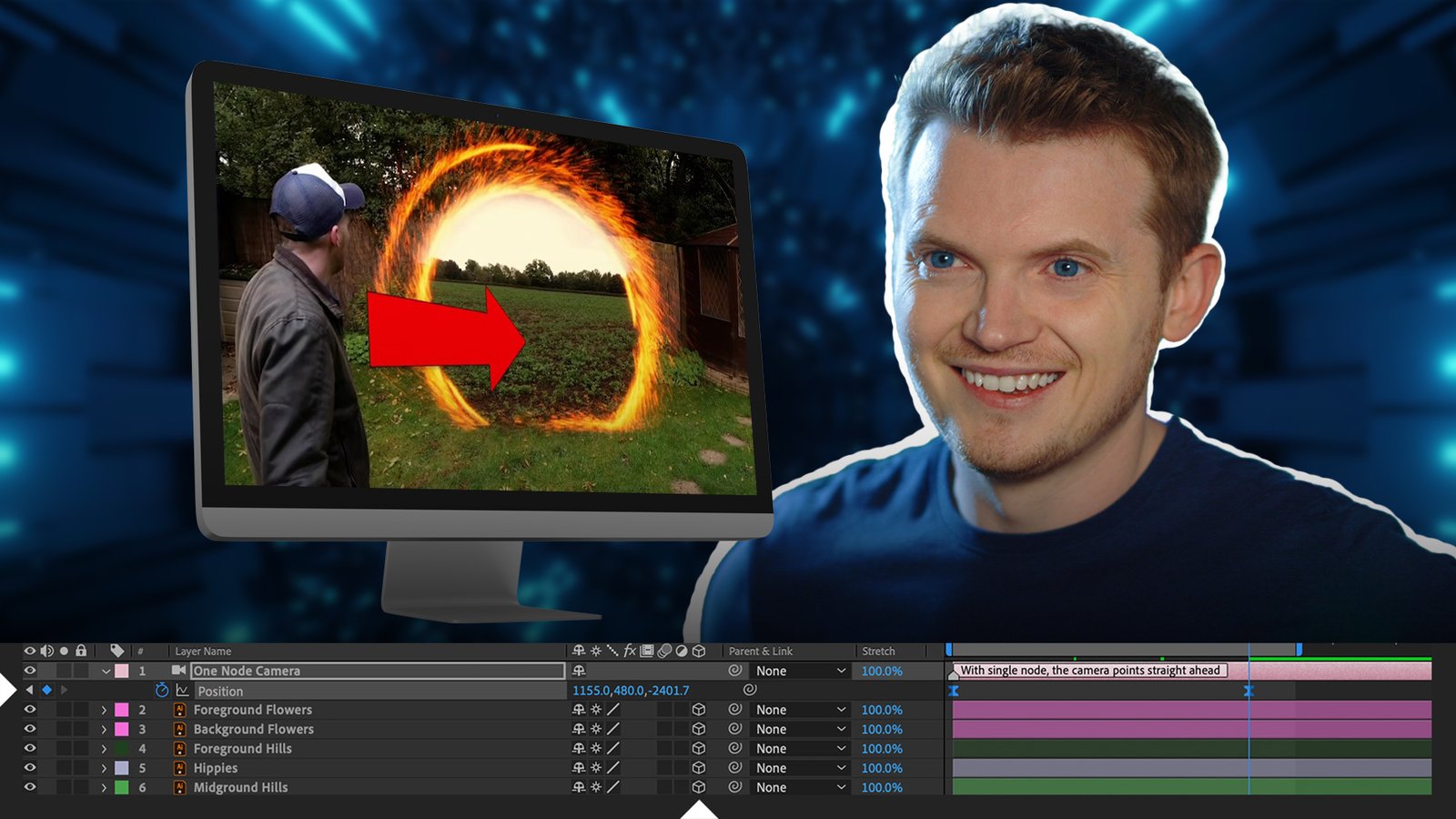Open graph editor icon beside Position
The height and width of the screenshot is (819, 1456).
(x=182, y=691)
